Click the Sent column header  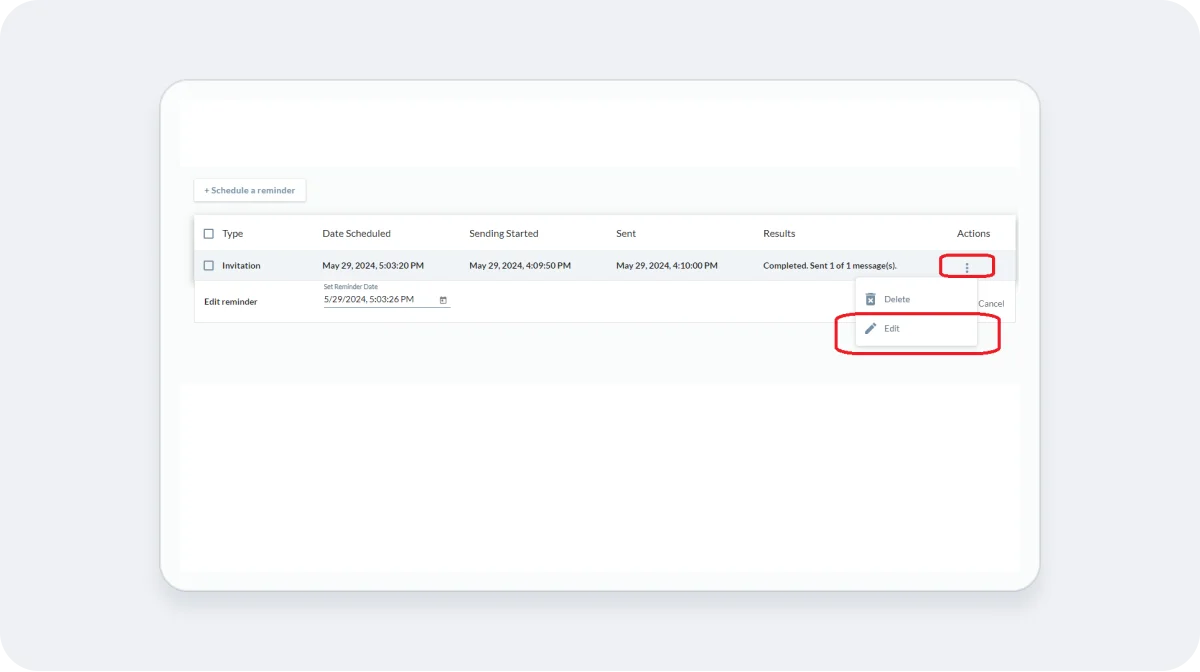point(626,234)
